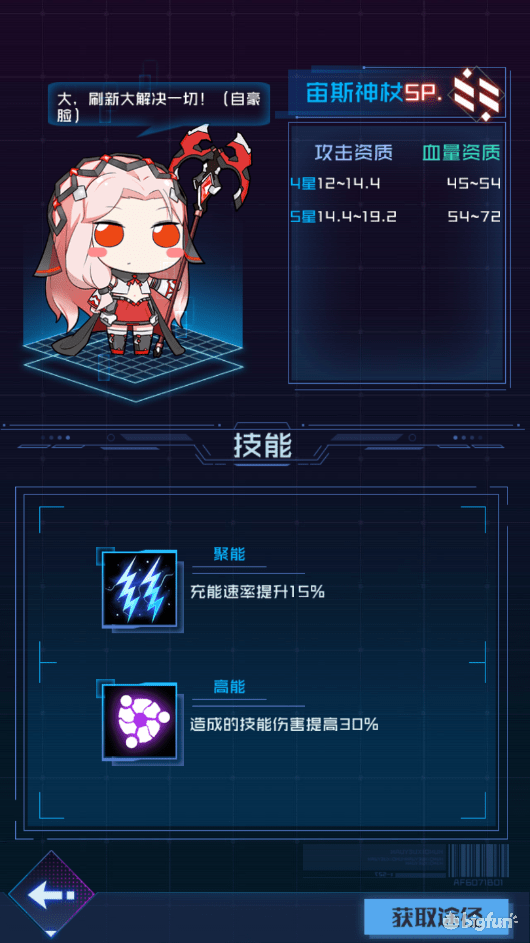Tap the 聚能 skill name label
530x943 pixels.
[x=229, y=554]
